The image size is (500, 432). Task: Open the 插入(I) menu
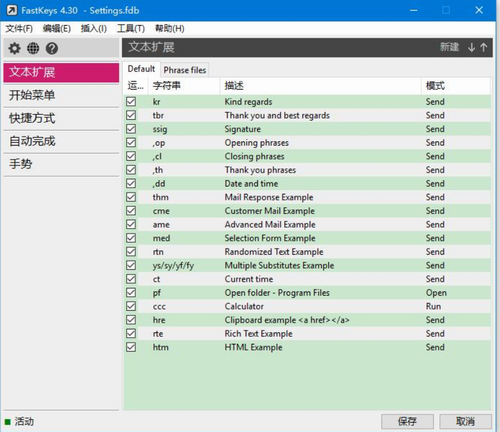pyautogui.click(x=94, y=29)
